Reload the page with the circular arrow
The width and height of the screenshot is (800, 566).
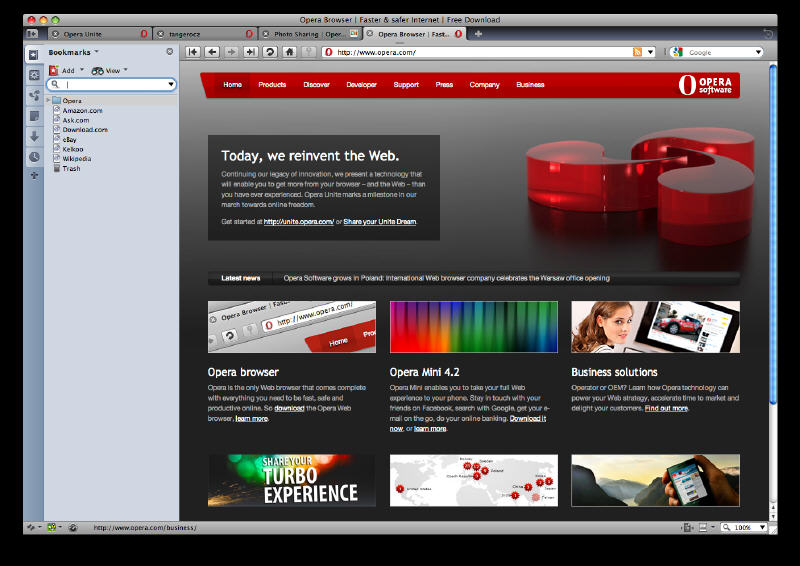[x=270, y=52]
